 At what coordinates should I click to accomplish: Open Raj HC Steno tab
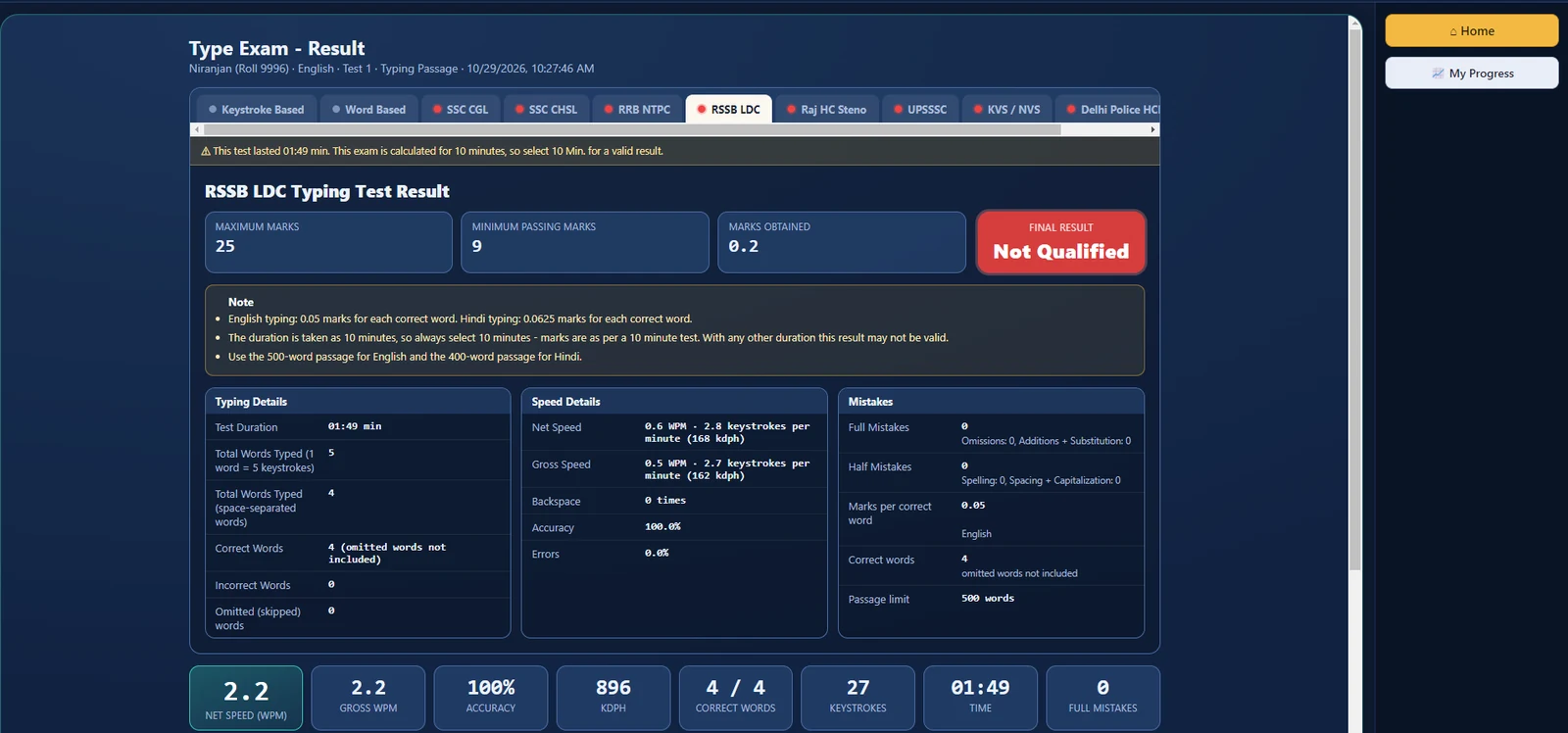pyautogui.click(x=827, y=109)
